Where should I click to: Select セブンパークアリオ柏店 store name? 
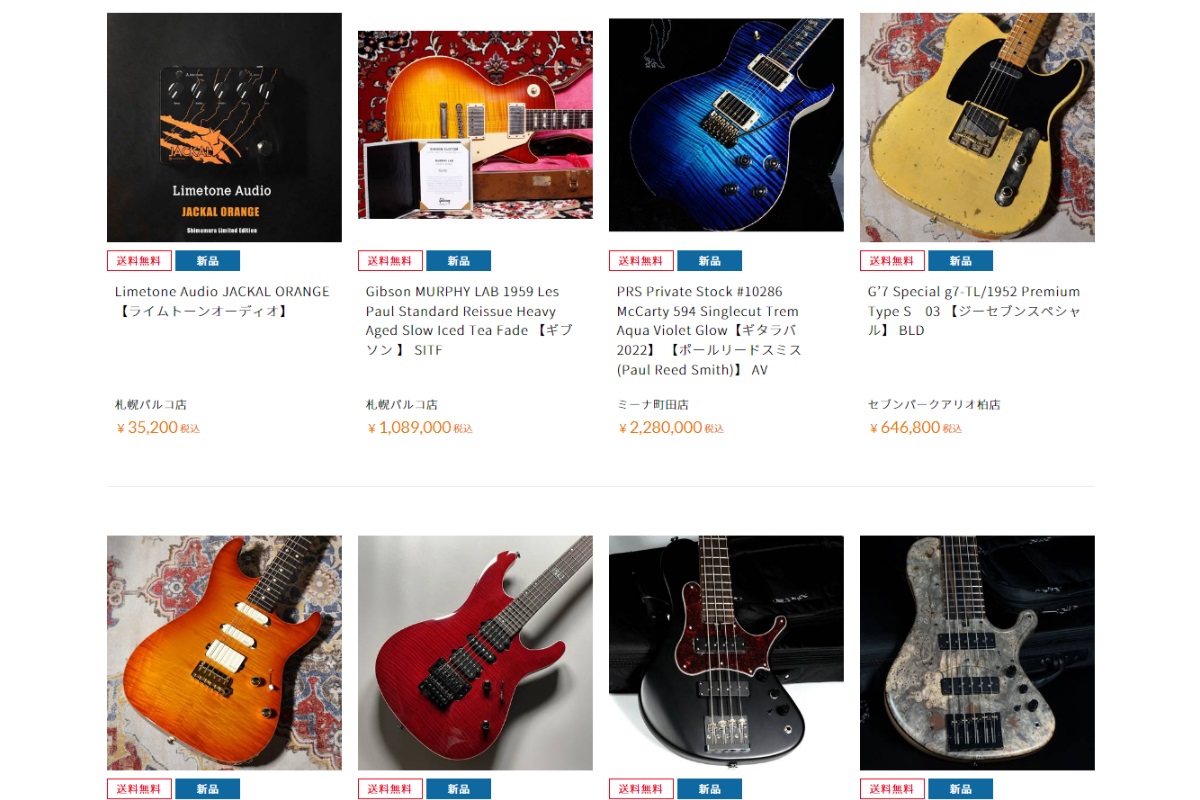click(934, 405)
